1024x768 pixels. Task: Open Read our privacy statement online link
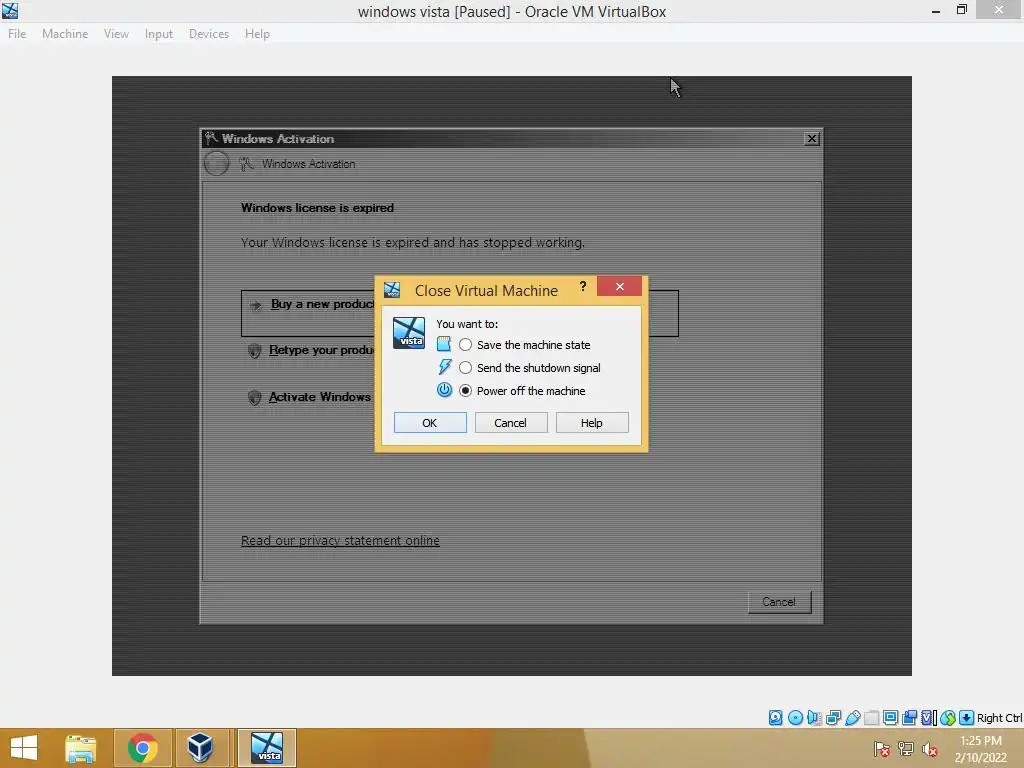pyautogui.click(x=340, y=541)
